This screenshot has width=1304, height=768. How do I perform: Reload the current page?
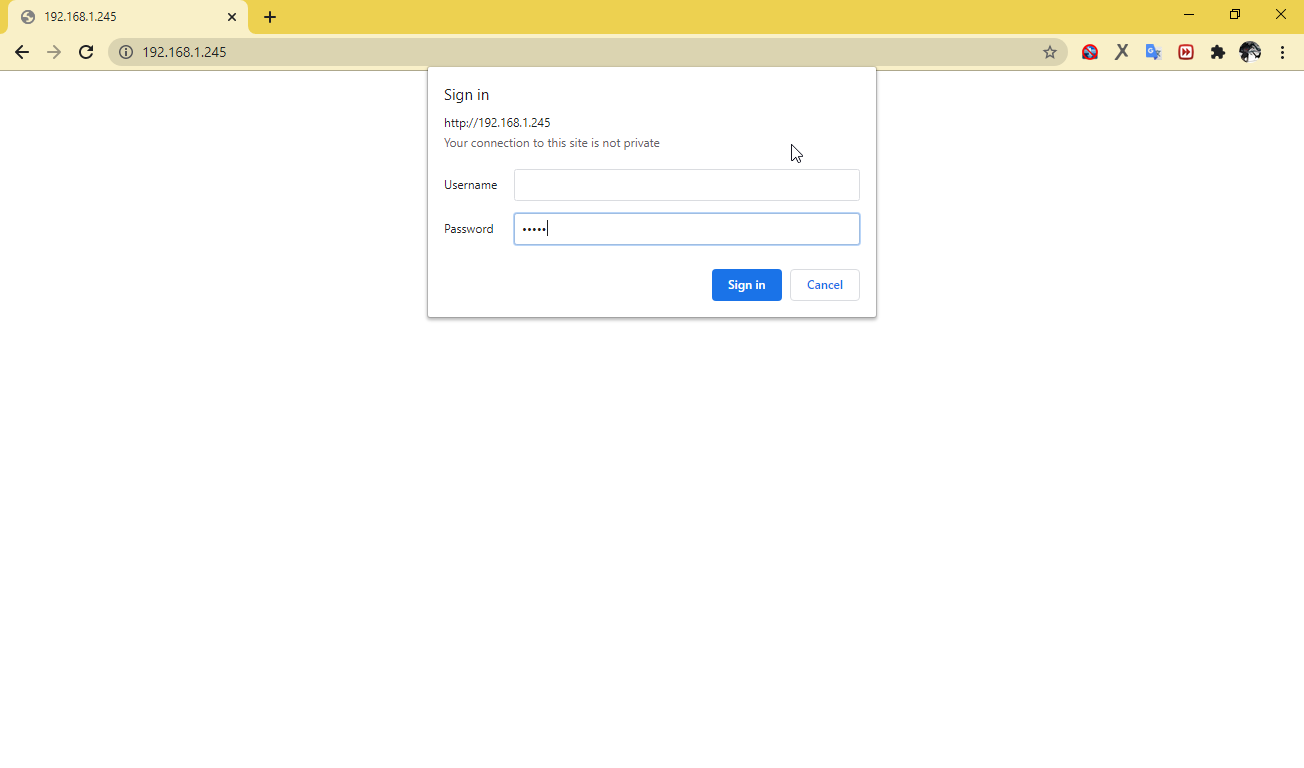coord(85,51)
